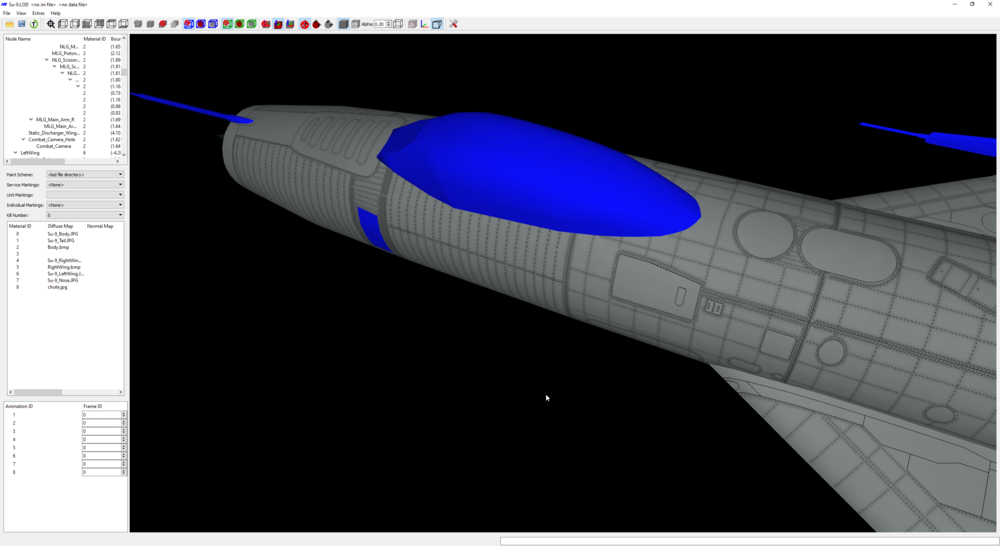Collapse the LeftWing tree node
Image resolution: width=1000 pixels, height=546 pixels.
[16, 153]
